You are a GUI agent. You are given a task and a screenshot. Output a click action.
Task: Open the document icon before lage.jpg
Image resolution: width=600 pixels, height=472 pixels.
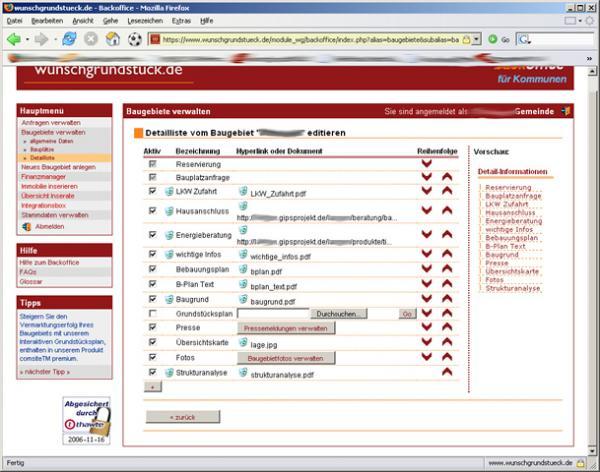coord(243,342)
